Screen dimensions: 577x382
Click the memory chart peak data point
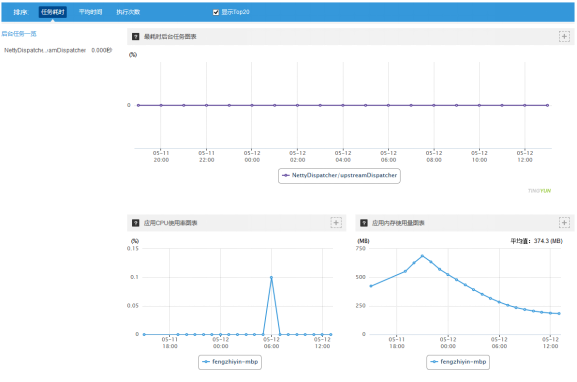coord(422,256)
